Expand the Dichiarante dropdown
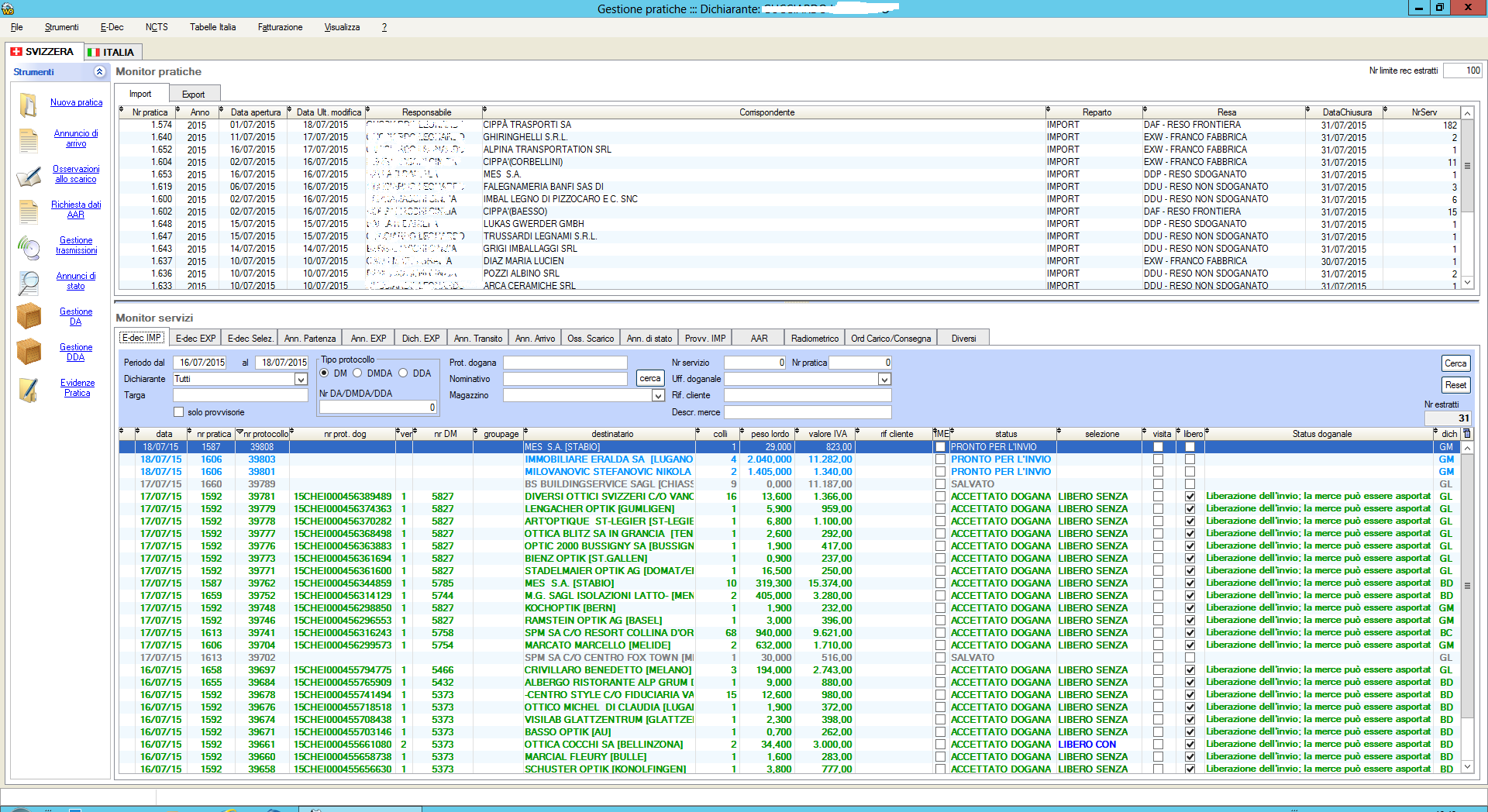 pyautogui.click(x=301, y=380)
